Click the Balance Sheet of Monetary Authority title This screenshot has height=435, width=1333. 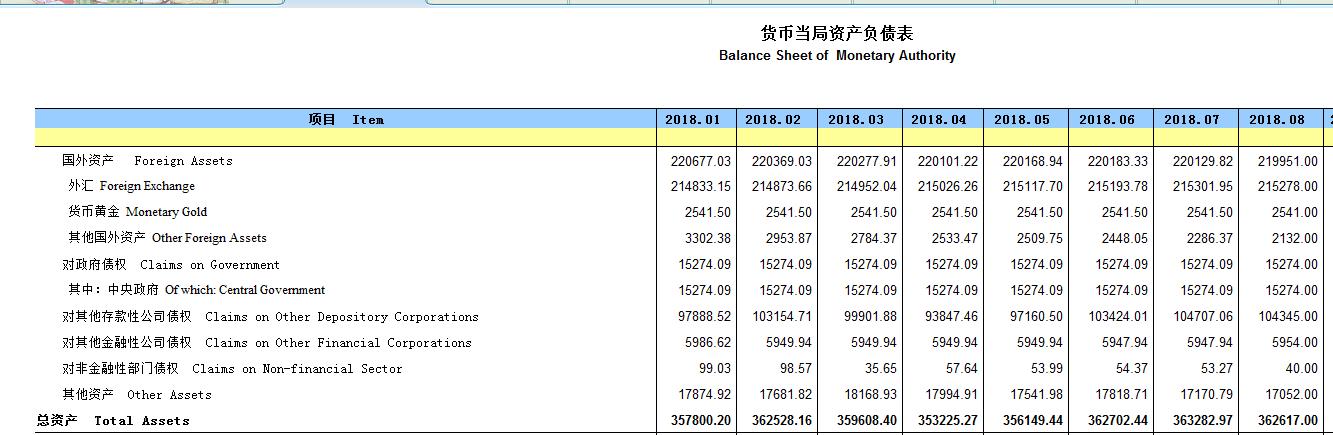pyautogui.click(x=837, y=56)
